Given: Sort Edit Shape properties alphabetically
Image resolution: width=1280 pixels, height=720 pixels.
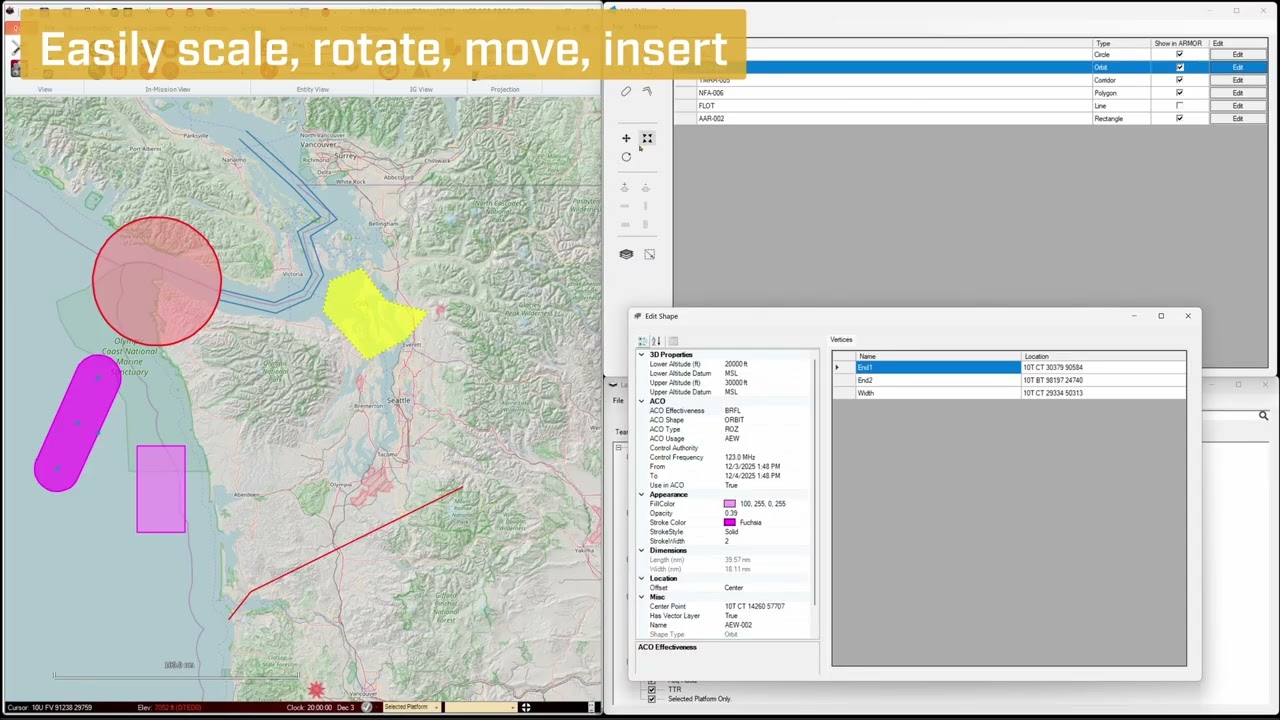Looking at the screenshot, I should click(656, 341).
